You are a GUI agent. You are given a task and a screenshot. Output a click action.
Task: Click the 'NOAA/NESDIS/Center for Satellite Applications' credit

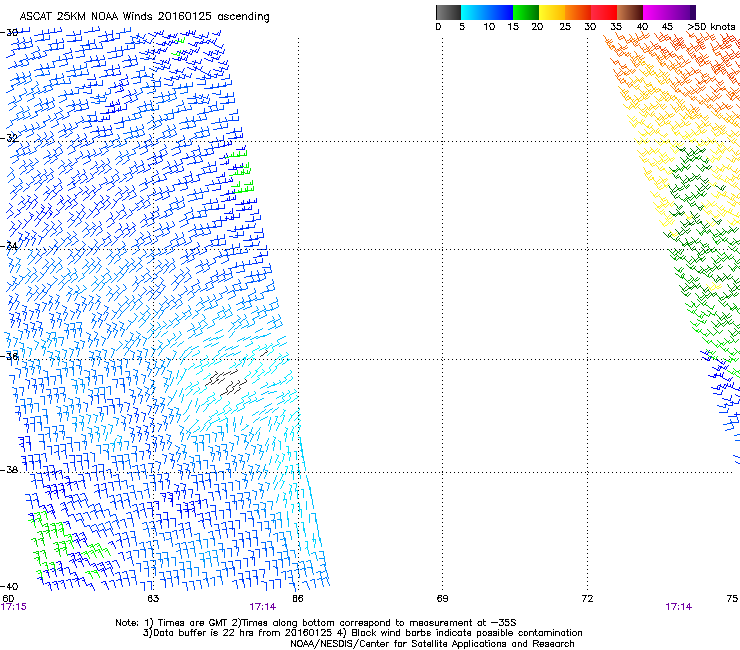click(432, 644)
